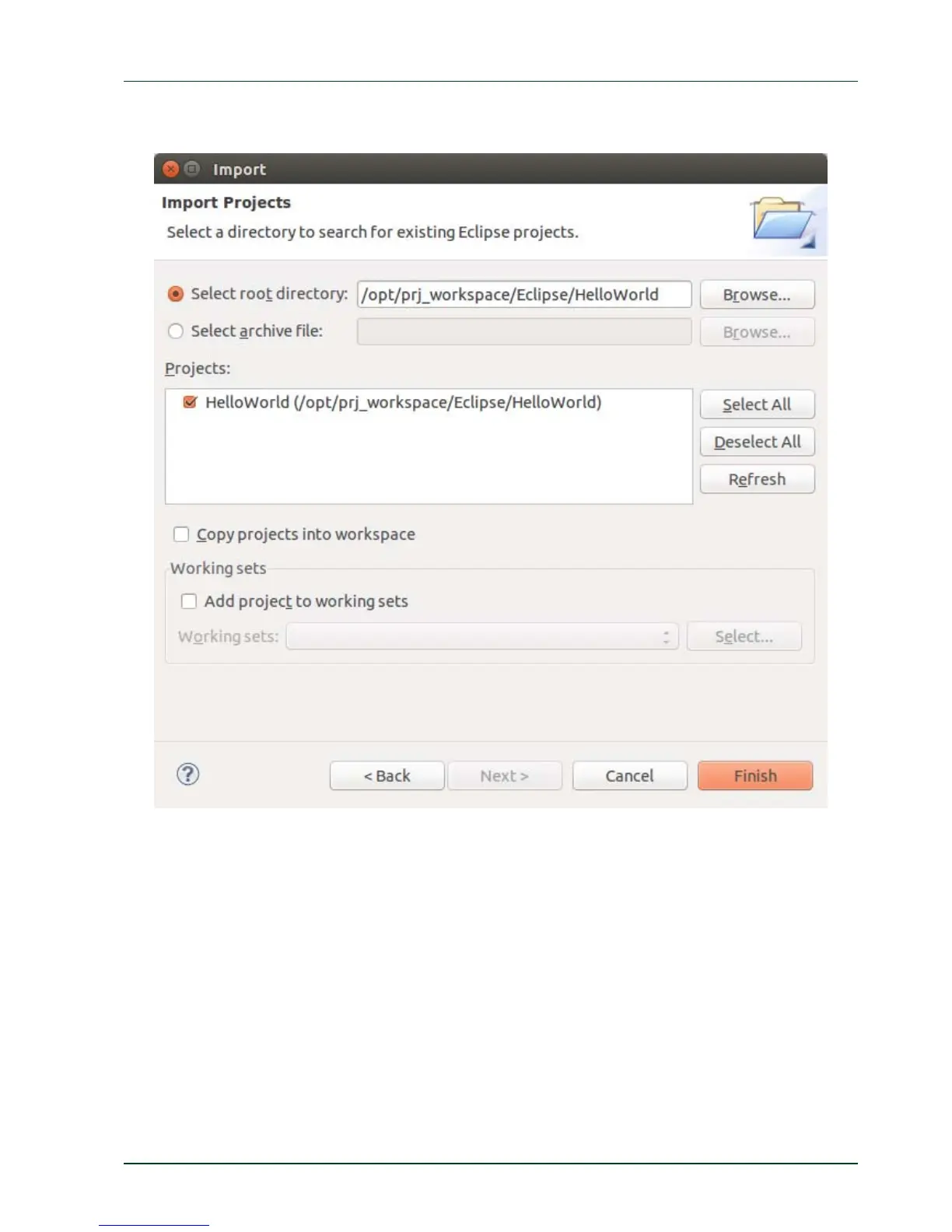Uncheck the HelloWorld project checkbox

189,402
